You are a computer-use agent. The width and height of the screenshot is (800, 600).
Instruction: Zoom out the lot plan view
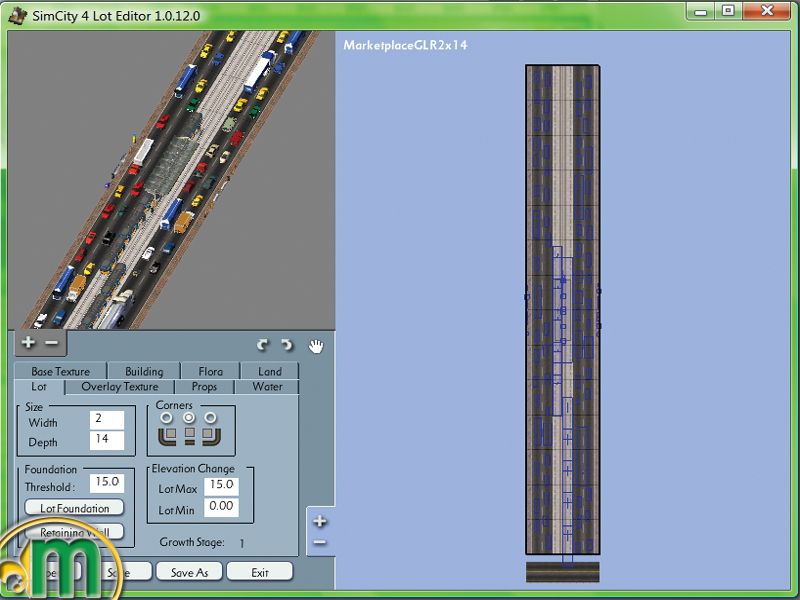[x=320, y=542]
